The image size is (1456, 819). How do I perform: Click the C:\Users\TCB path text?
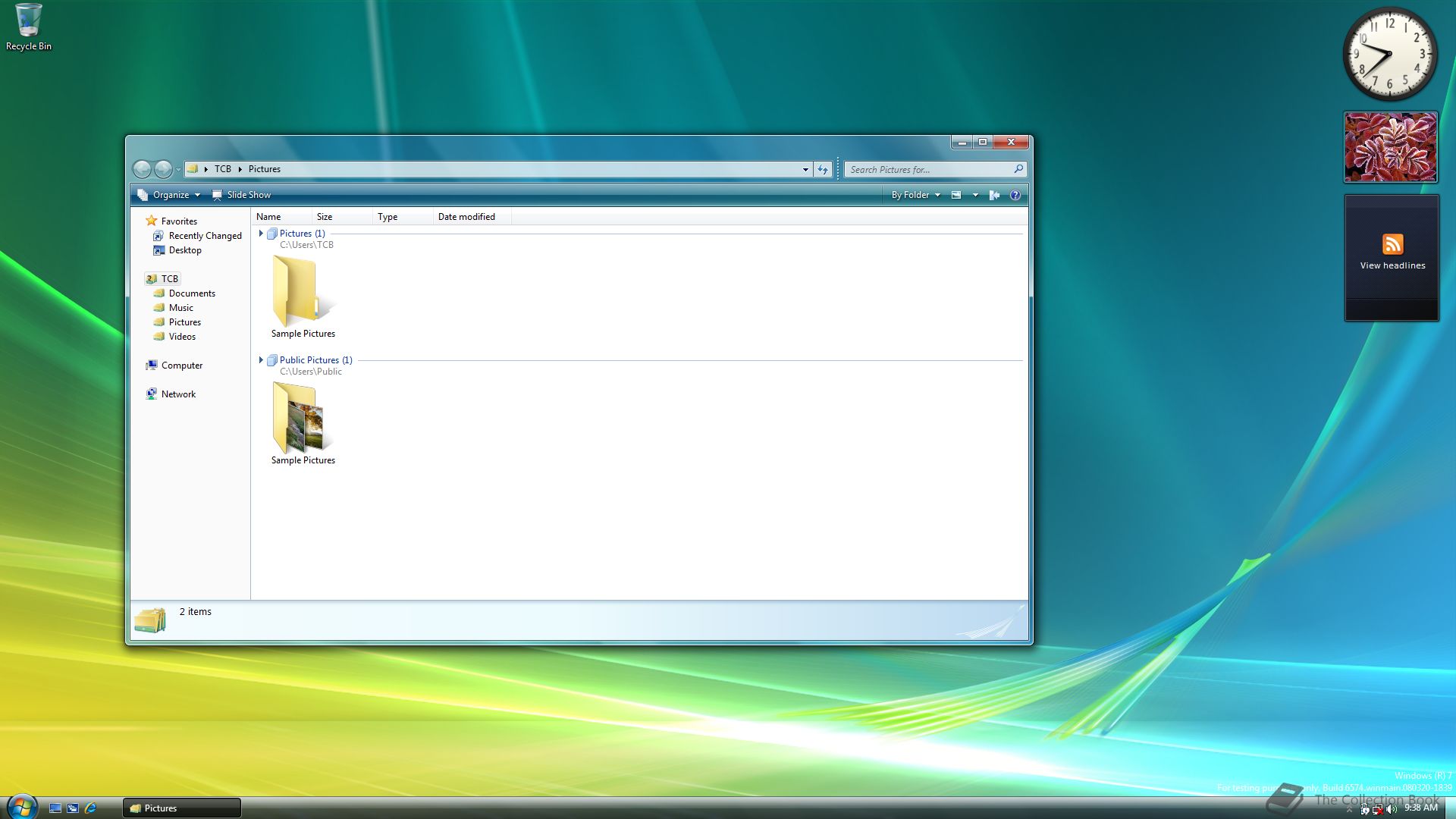click(306, 245)
